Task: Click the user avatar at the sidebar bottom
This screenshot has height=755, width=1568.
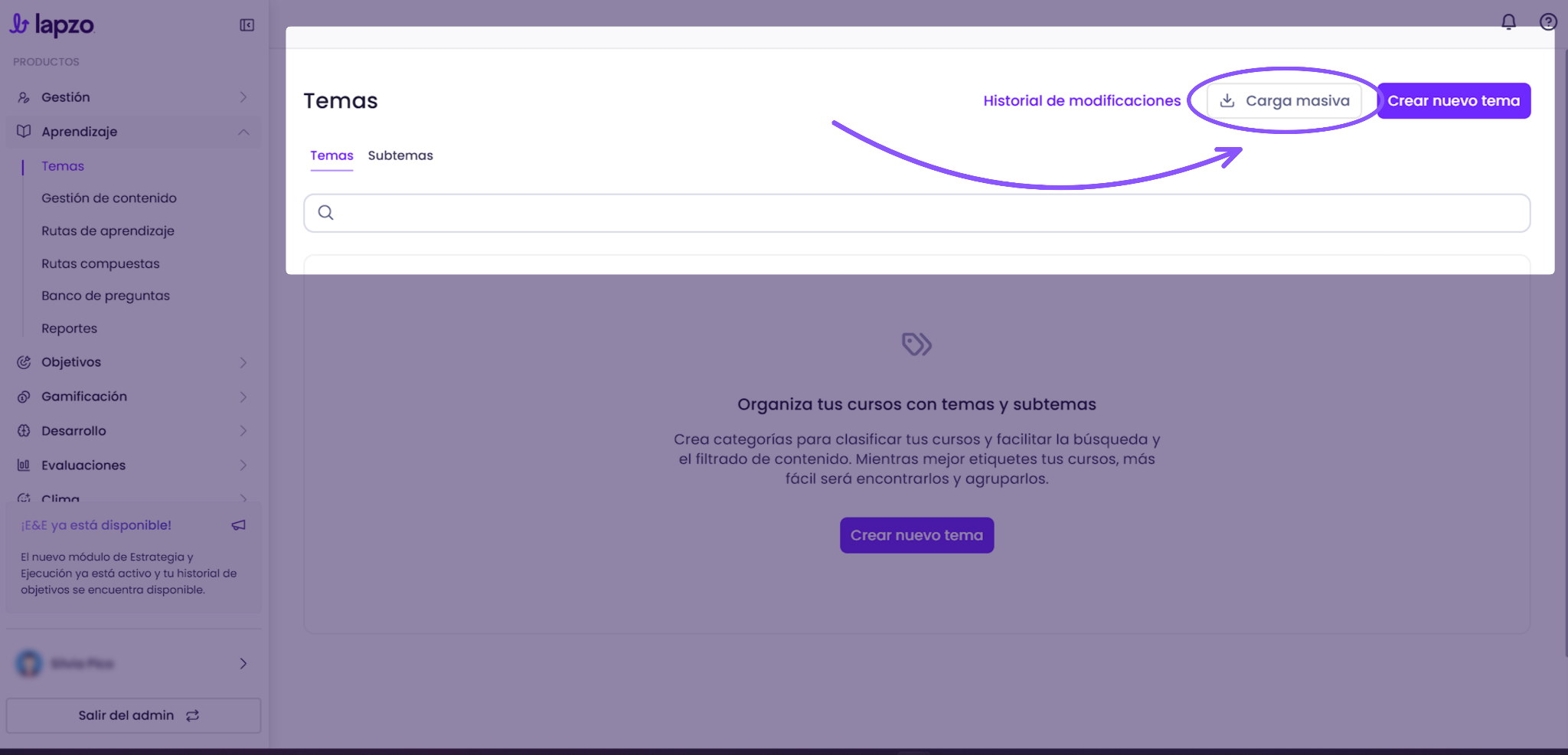Action: point(29,663)
